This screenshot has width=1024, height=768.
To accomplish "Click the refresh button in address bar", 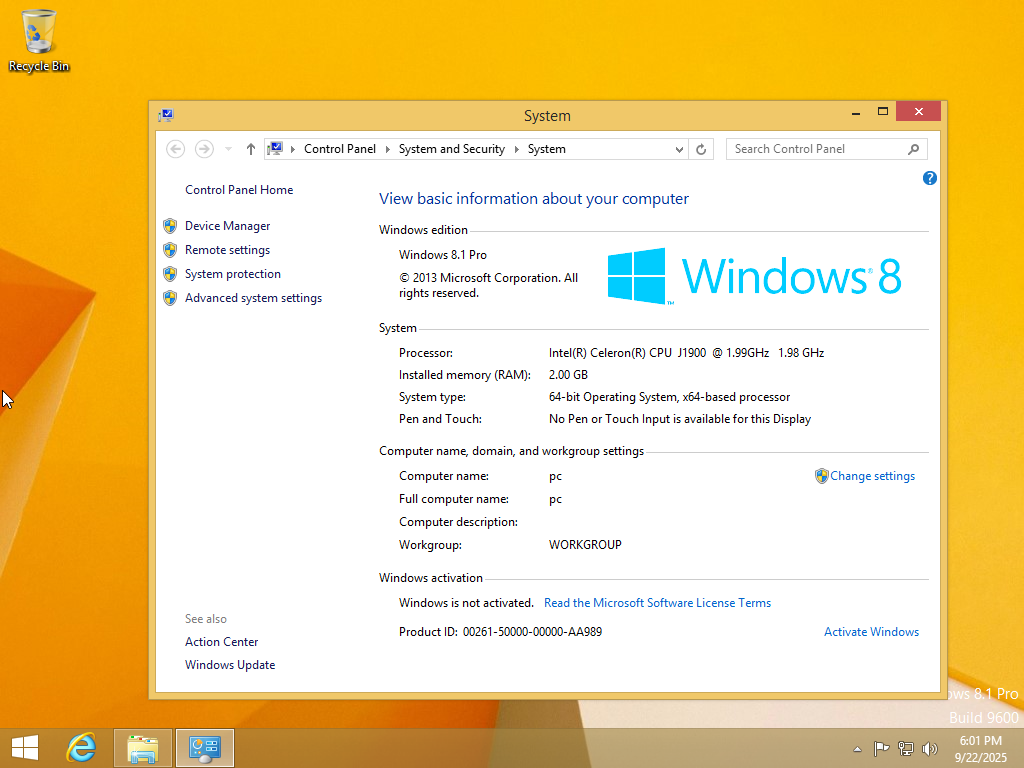I will [702, 149].
